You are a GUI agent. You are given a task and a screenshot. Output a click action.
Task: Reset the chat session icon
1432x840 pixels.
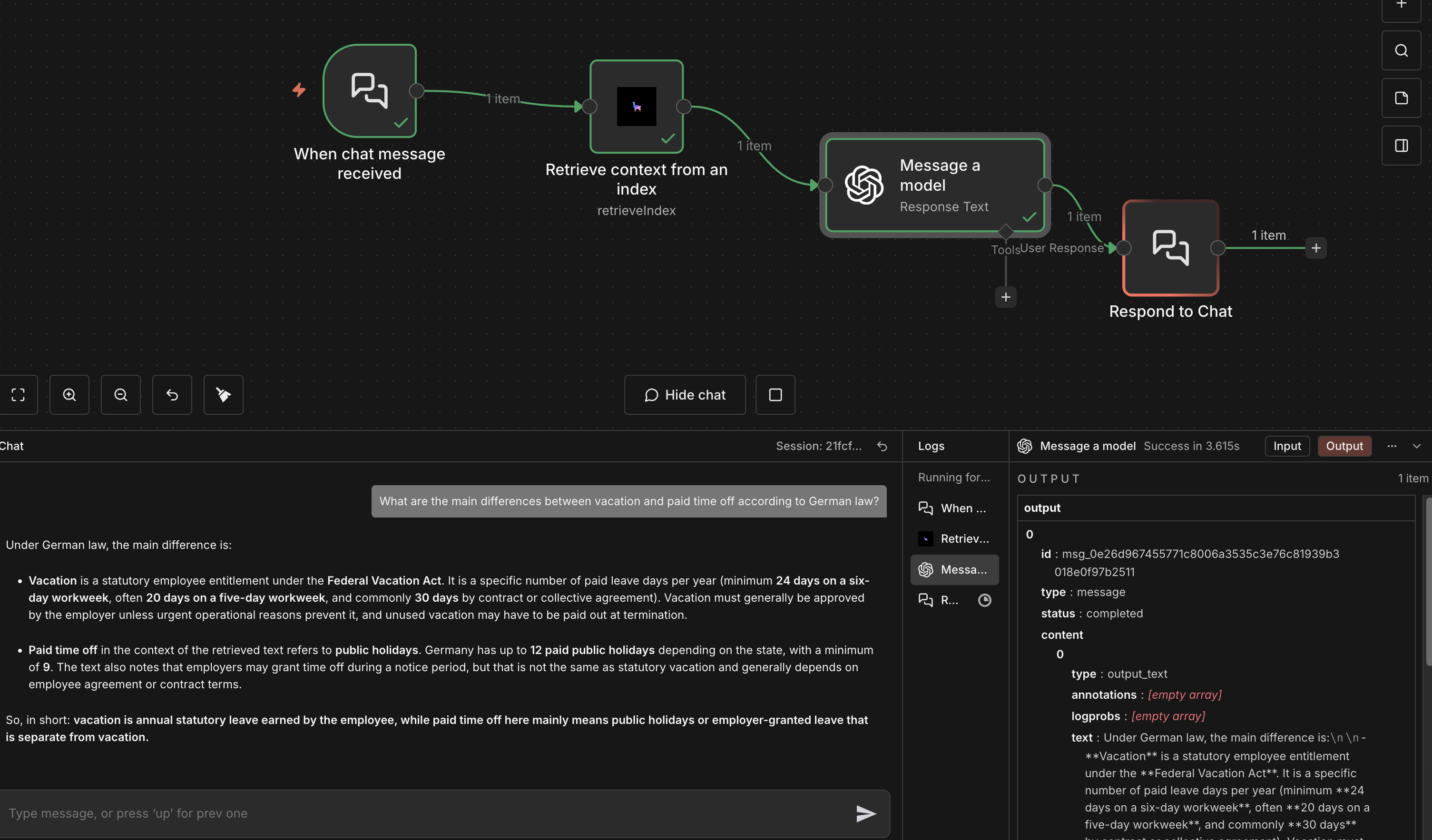882,447
